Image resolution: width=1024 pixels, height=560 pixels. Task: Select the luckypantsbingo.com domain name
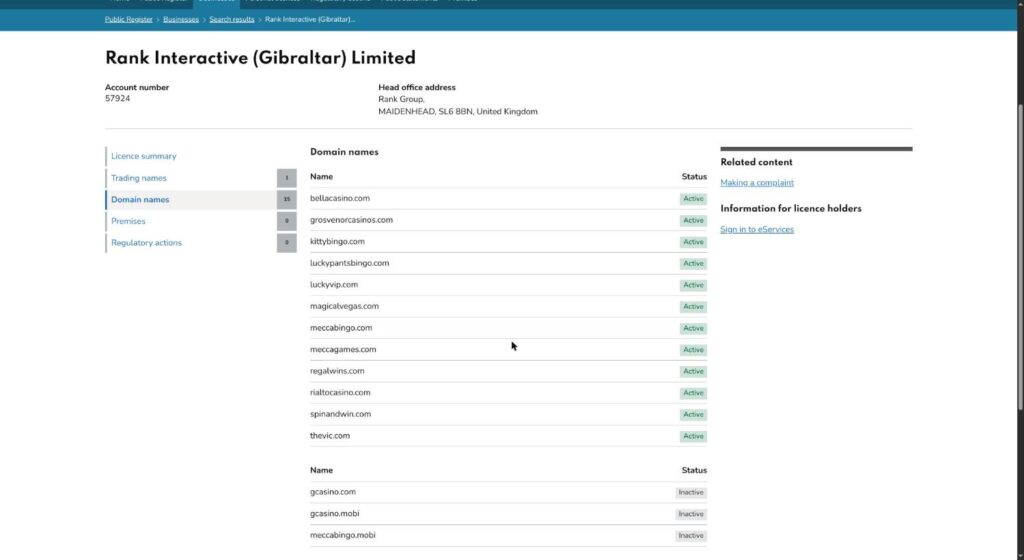(x=349, y=263)
